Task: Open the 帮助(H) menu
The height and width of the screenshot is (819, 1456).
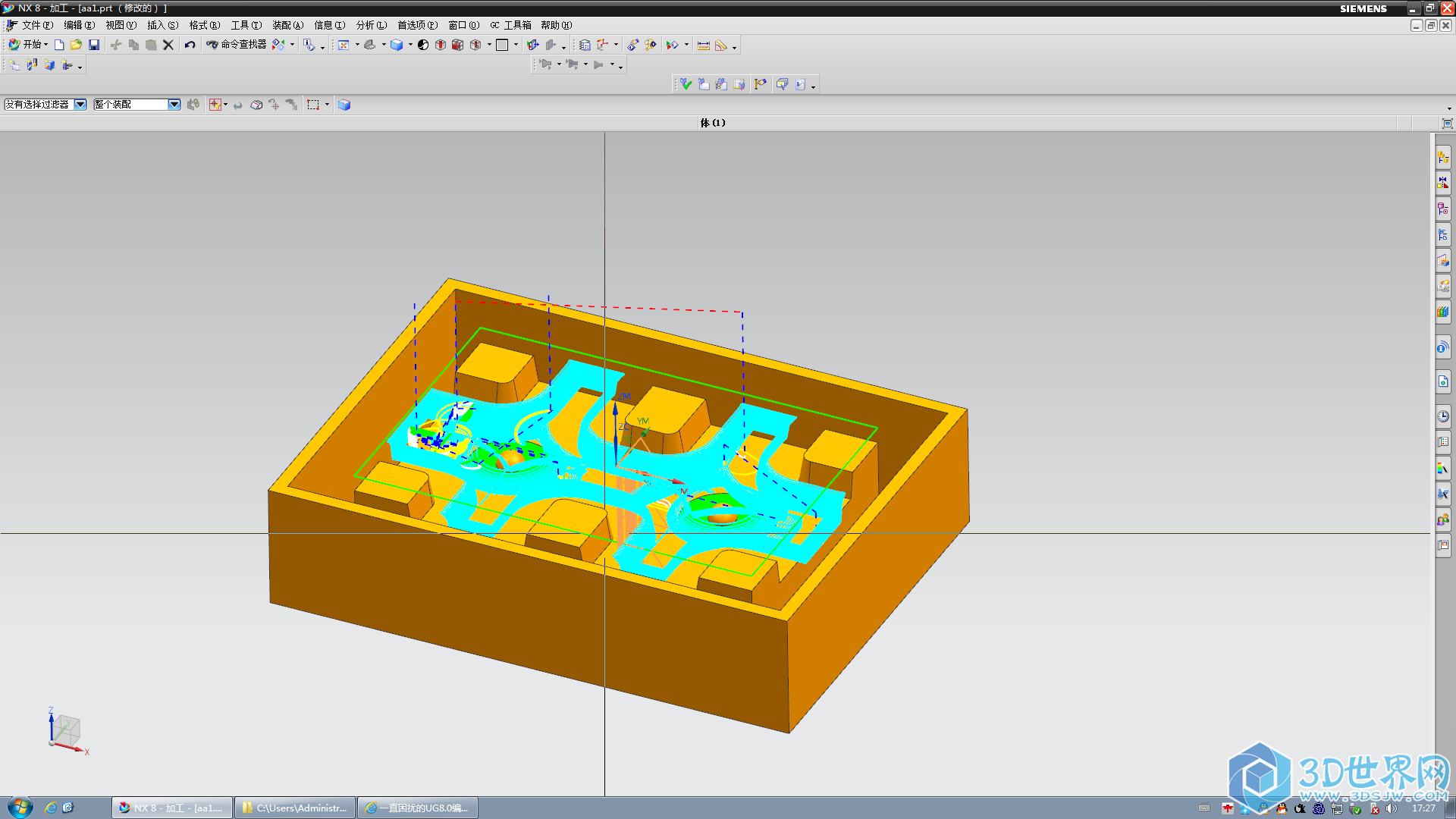Action: [556, 25]
